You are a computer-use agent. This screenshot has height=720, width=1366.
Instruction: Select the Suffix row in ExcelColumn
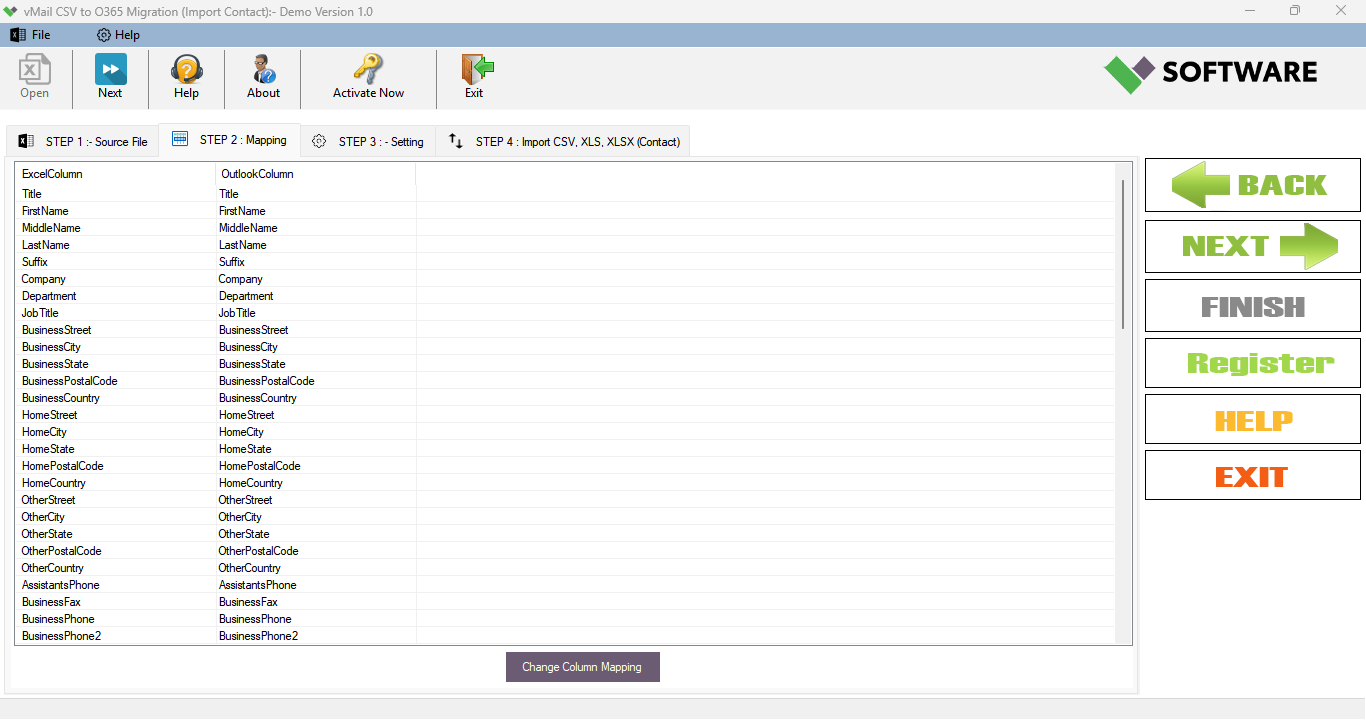pos(35,262)
